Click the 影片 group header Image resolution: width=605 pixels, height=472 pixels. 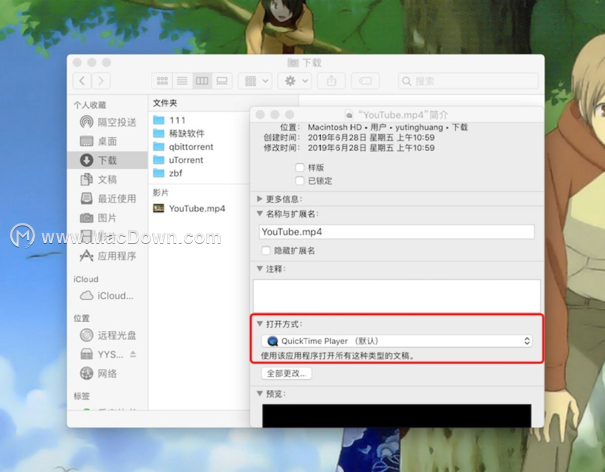click(161, 193)
